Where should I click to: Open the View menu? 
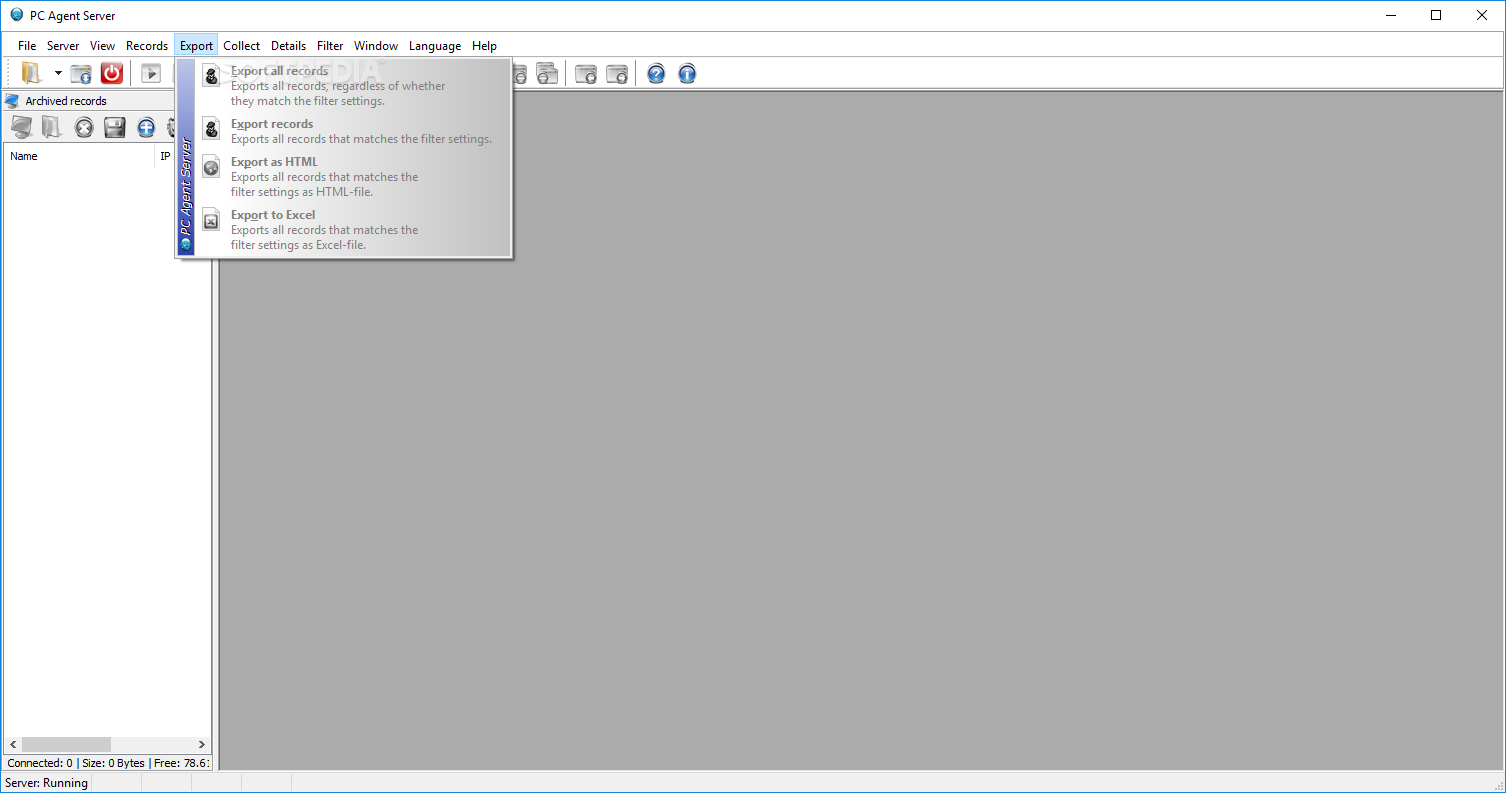pos(102,46)
